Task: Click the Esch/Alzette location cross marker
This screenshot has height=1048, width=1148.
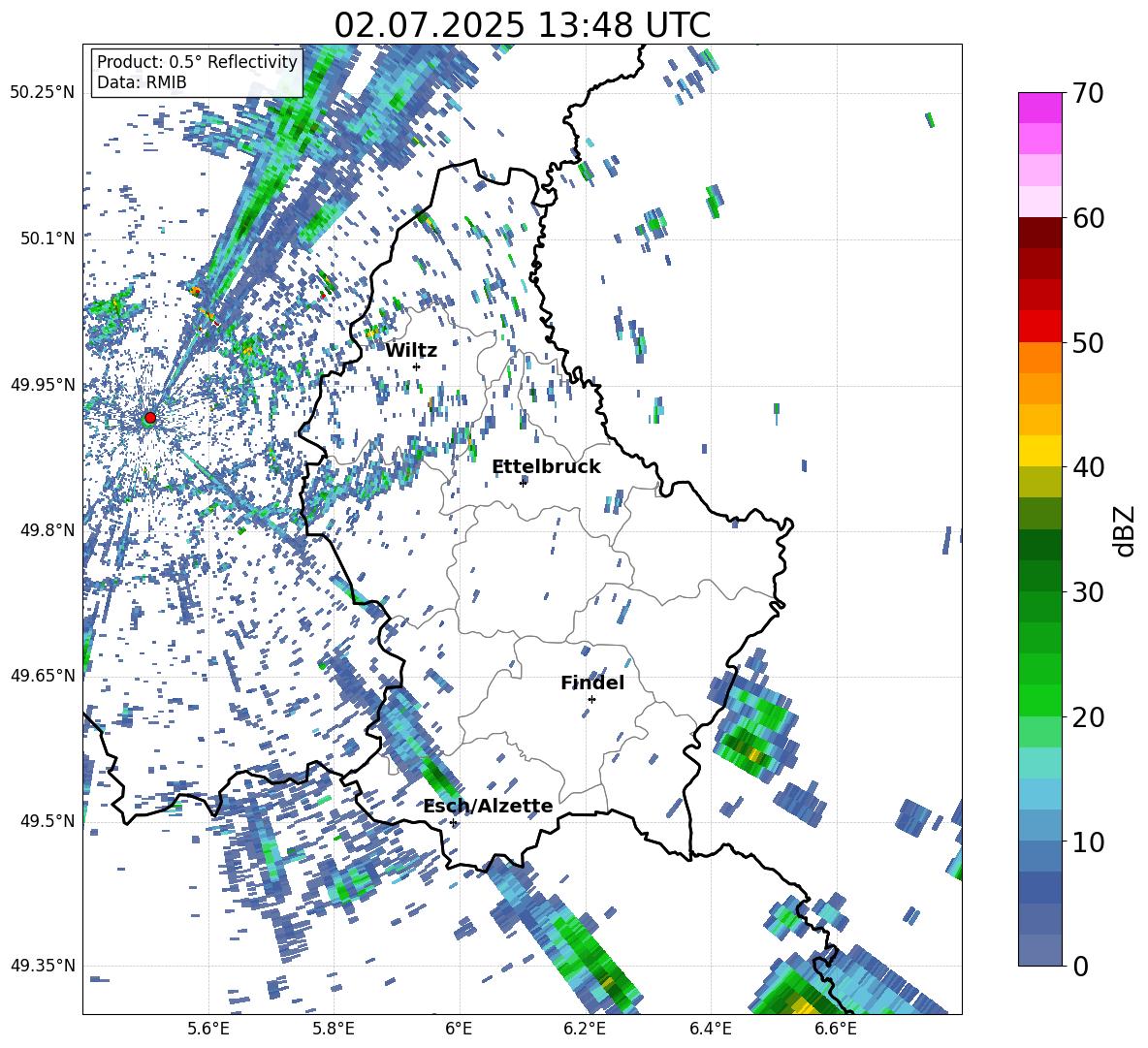Action: [454, 822]
